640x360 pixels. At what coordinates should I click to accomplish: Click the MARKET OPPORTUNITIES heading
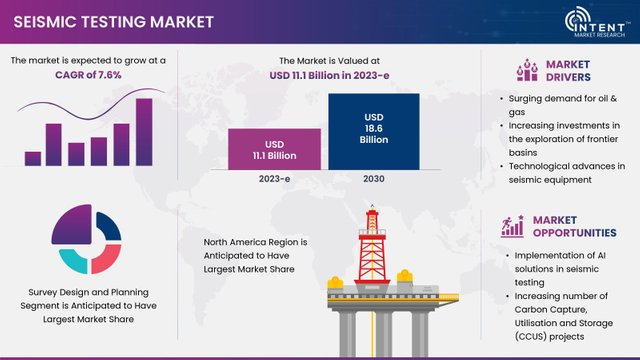click(575, 227)
